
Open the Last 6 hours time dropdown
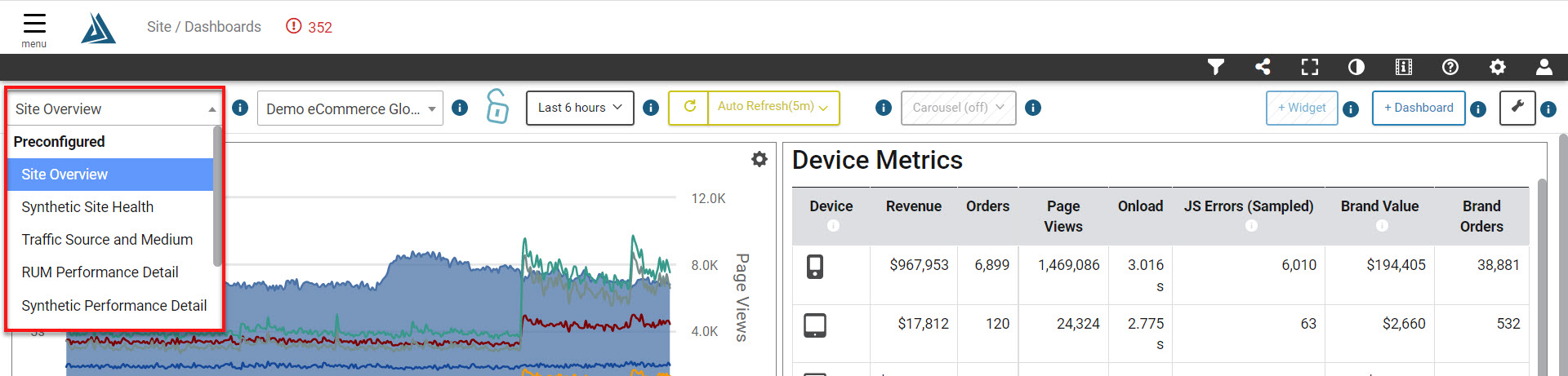click(x=580, y=108)
